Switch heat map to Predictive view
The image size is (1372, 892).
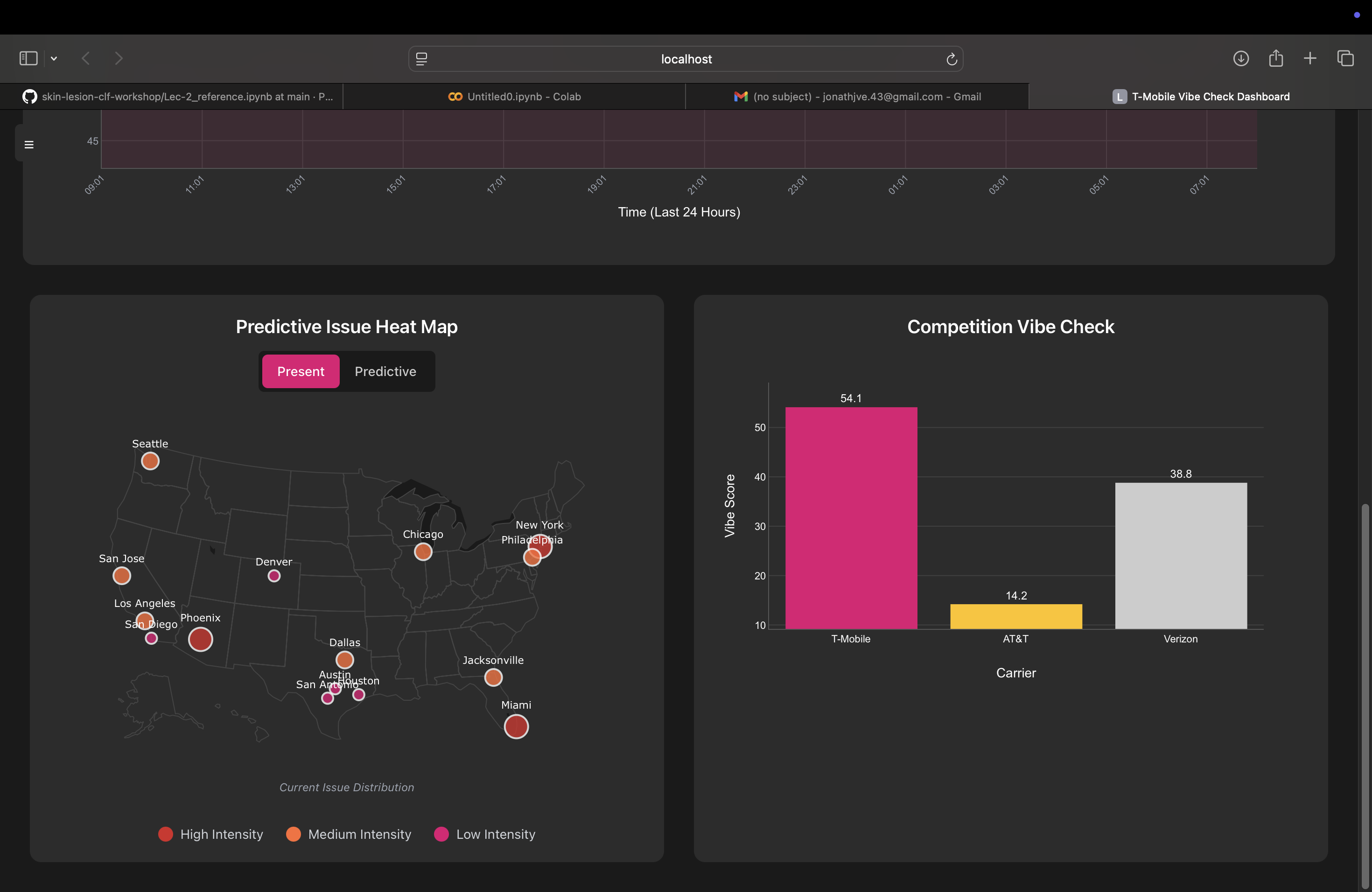(385, 372)
